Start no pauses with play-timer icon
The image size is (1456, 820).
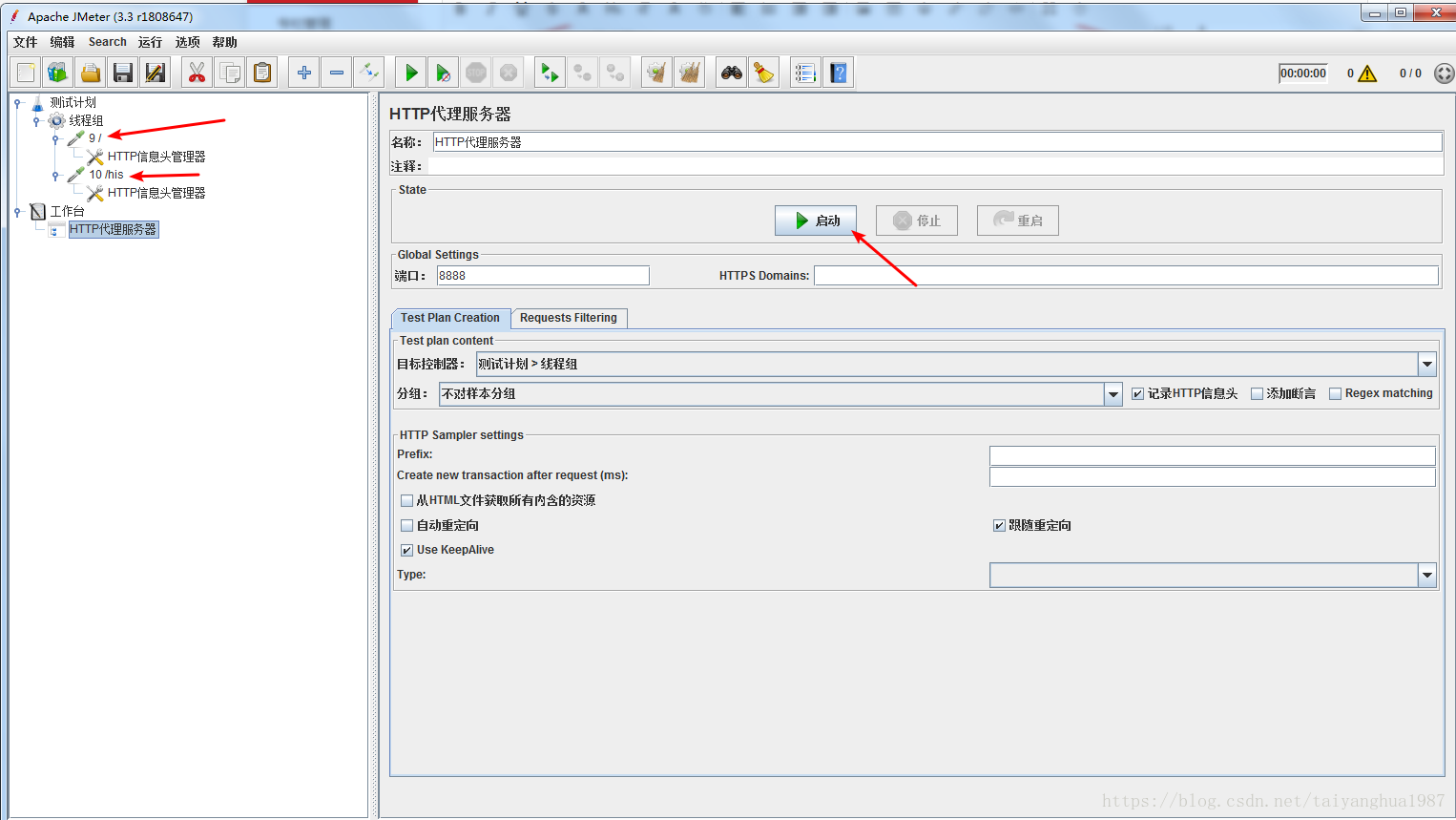click(443, 73)
